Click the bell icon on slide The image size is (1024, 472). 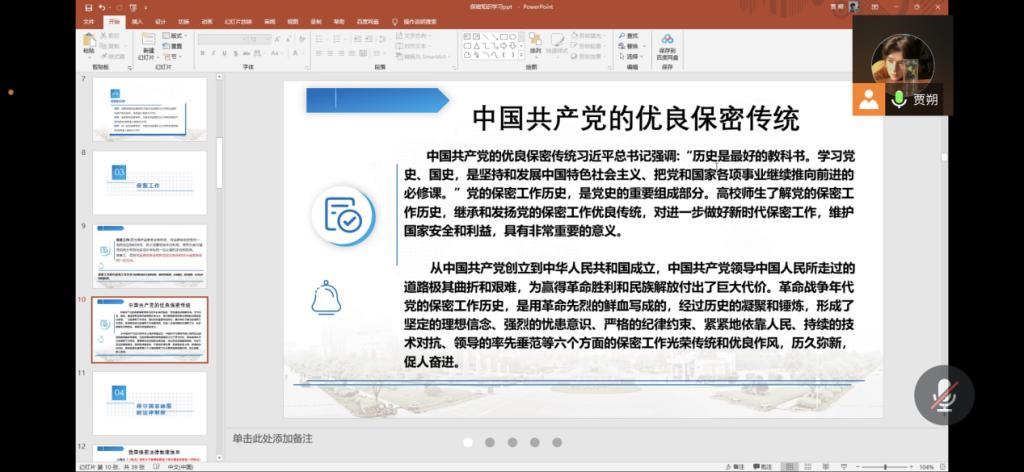tap(326, 298)
